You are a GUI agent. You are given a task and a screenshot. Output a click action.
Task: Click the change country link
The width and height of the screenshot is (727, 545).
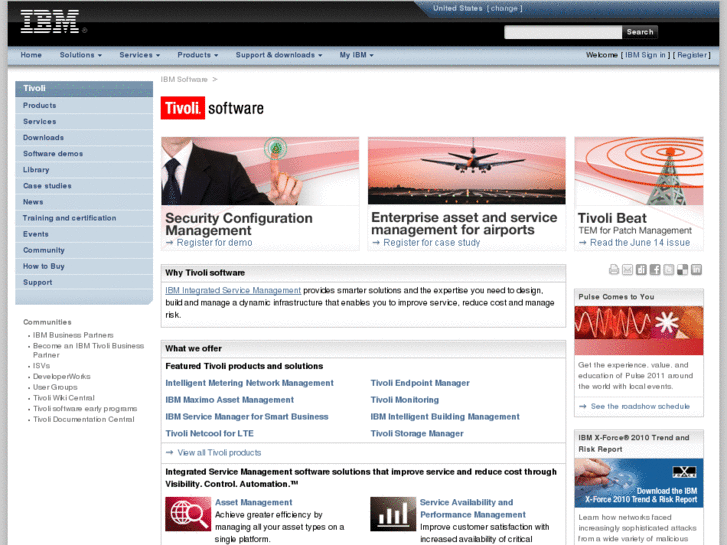pyautogui.click(x=504, y=8)
